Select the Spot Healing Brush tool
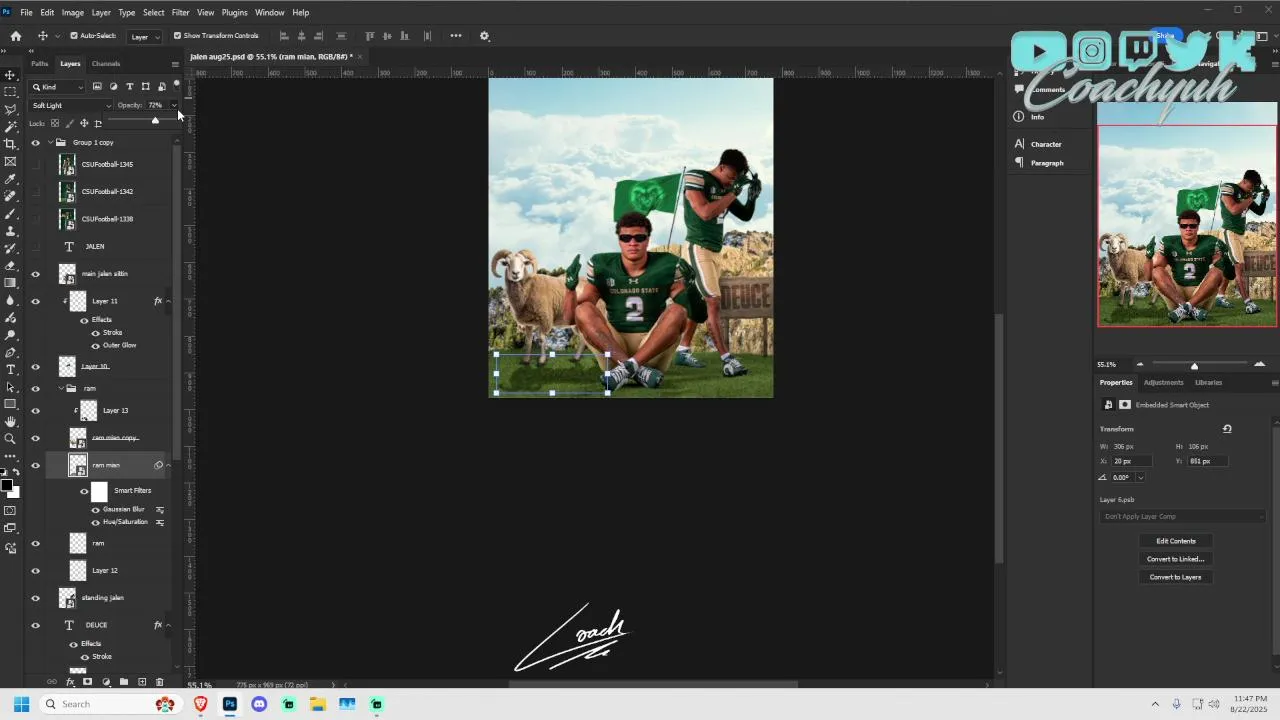Viewport: 1280px width, 720px height. point(10,196)
